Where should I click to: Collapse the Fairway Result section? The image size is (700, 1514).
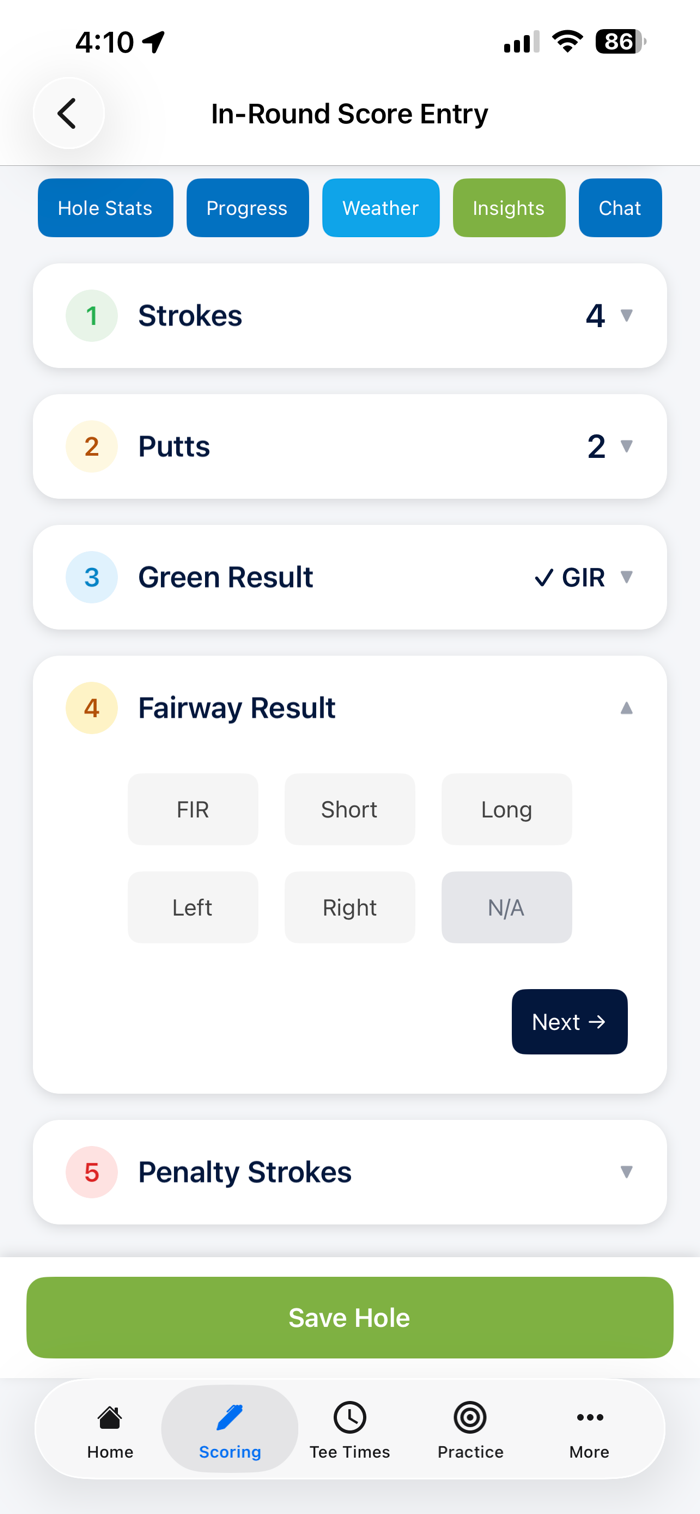pyautogui.click(x=627, y=708)
